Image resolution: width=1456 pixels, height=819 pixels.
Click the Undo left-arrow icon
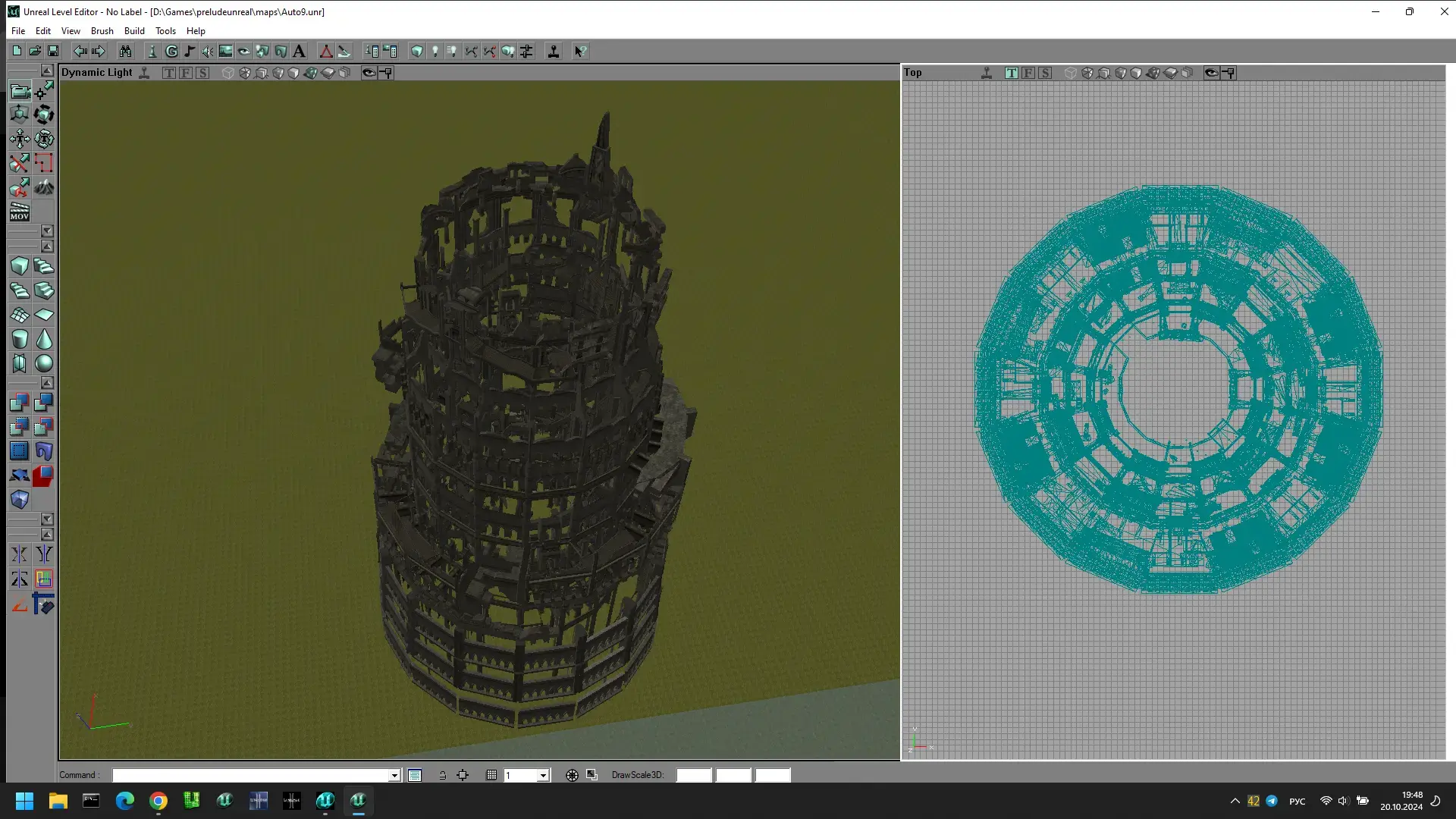(x=80, y=51)
